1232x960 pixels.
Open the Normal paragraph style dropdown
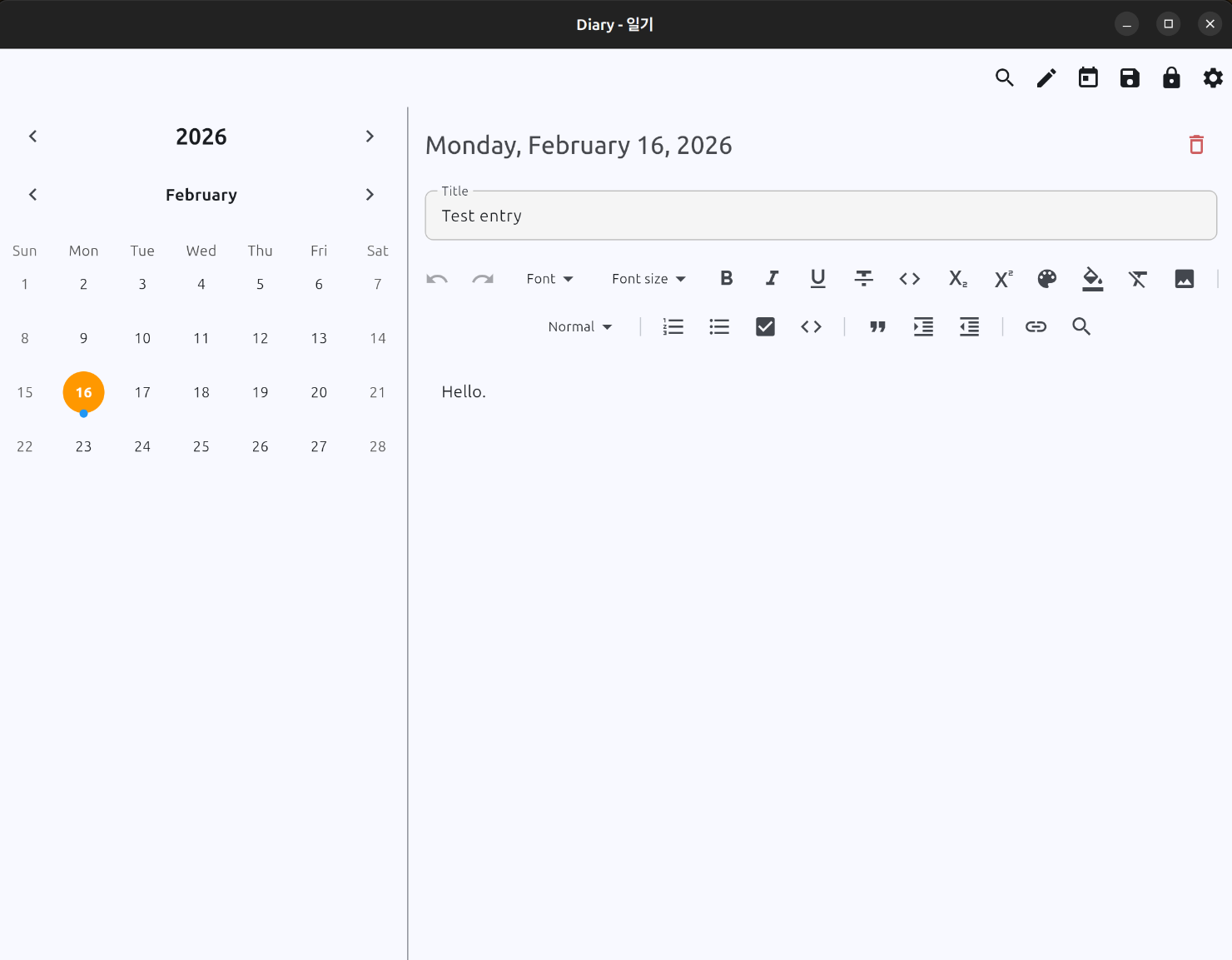[580, 327]
